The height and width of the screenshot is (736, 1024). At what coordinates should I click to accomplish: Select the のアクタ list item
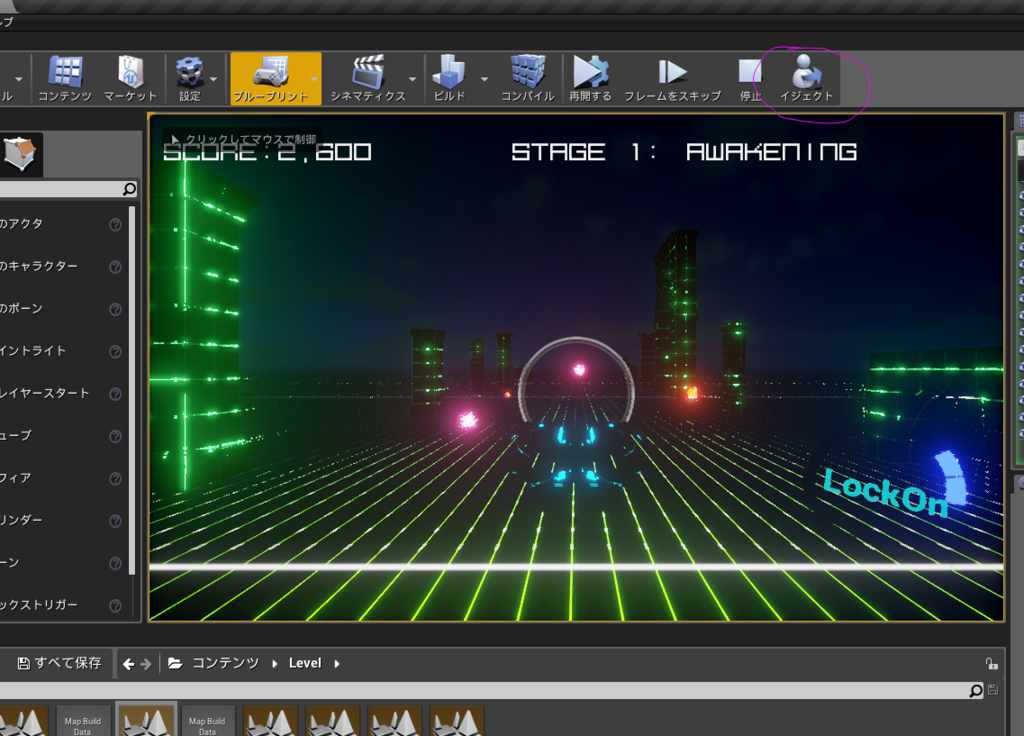tap(64, 224)
